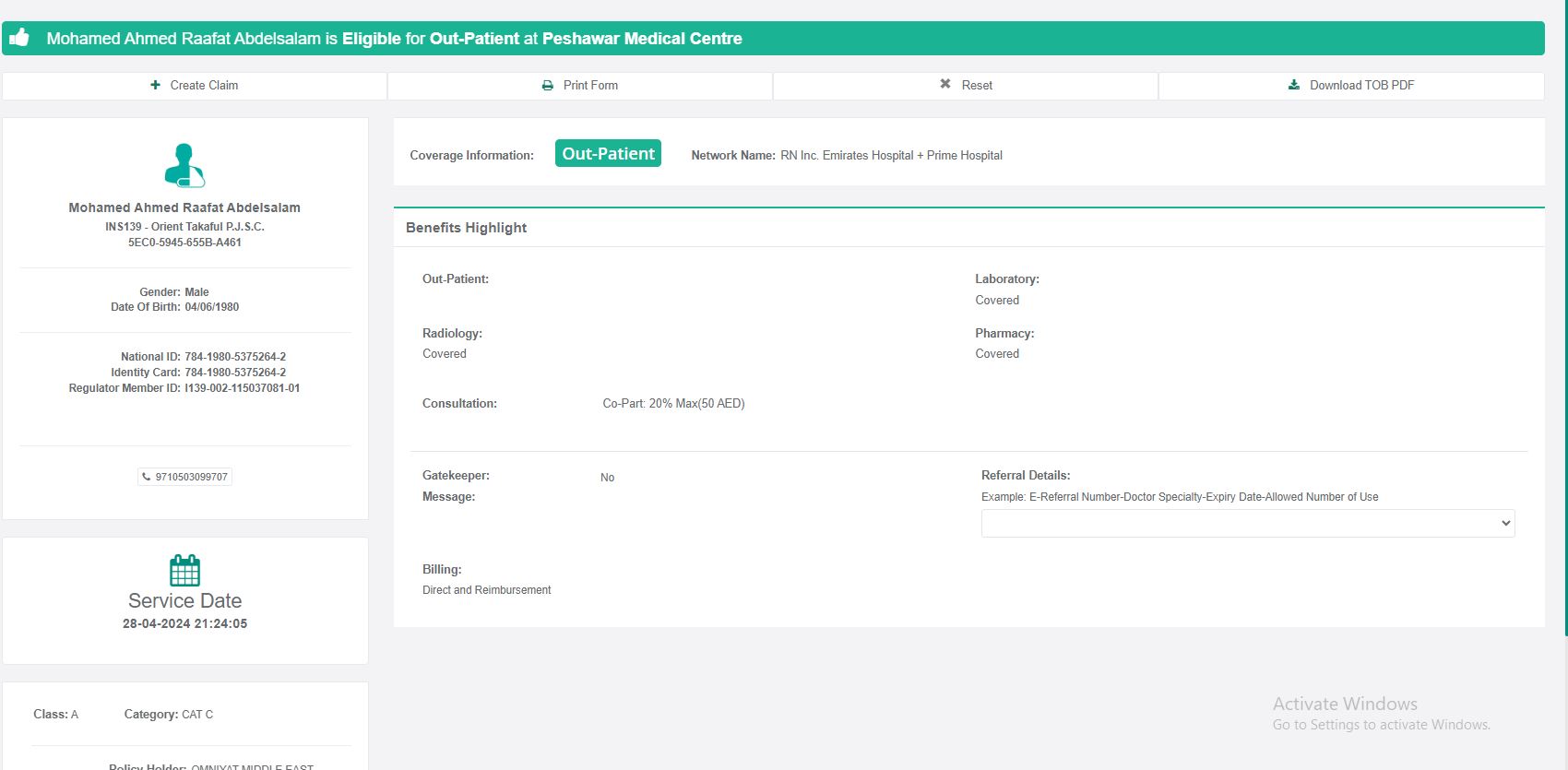Image resolution: width=1568 pixels, height=770 pixels.
Task: Click the Service Date calendar icon
Action: (184, 570)
